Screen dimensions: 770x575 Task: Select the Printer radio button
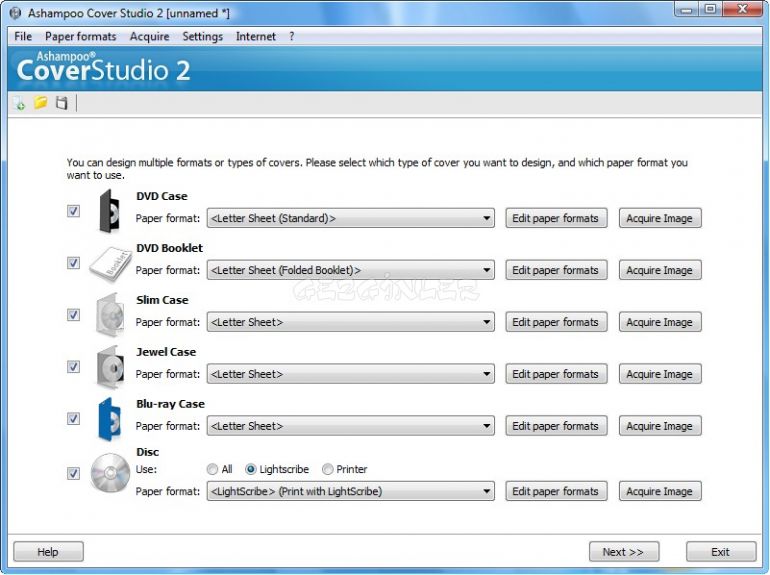(x=344, y=469)
